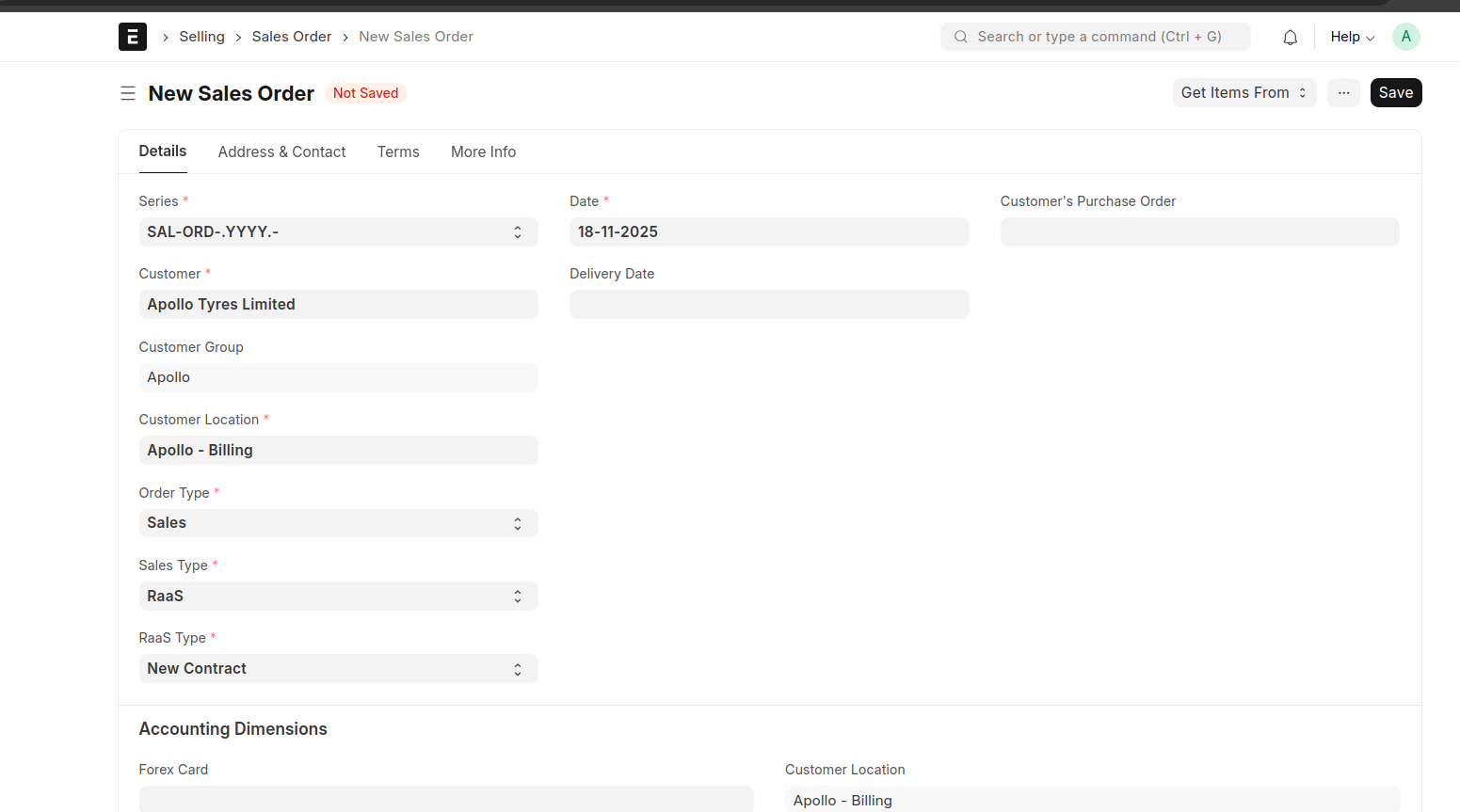1460x812 pixels.
Task: Open the user avatar A menu
Action: pos(1405,37)
